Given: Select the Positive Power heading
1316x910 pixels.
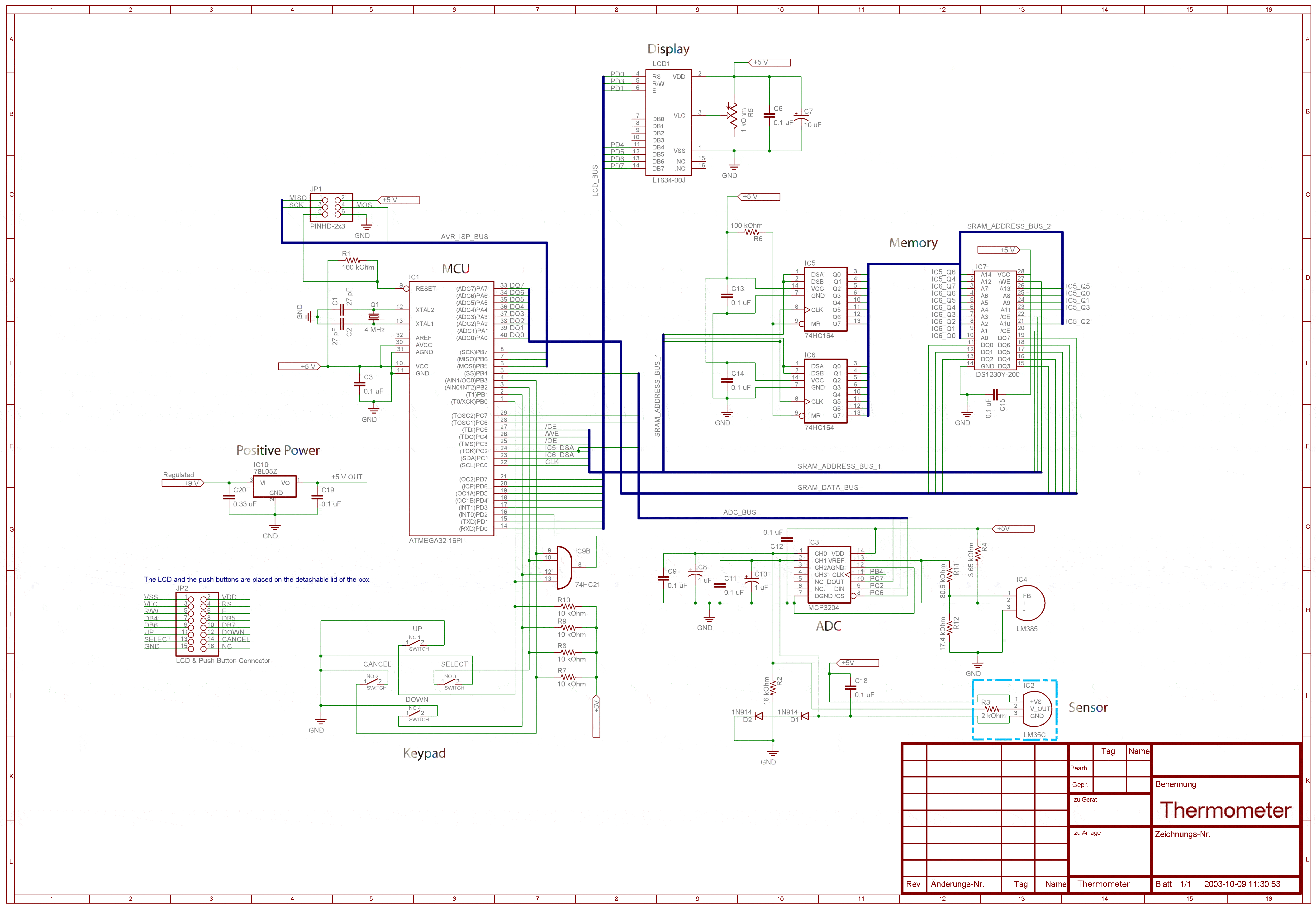Looking at the screenshot, I should pos(278,450).
